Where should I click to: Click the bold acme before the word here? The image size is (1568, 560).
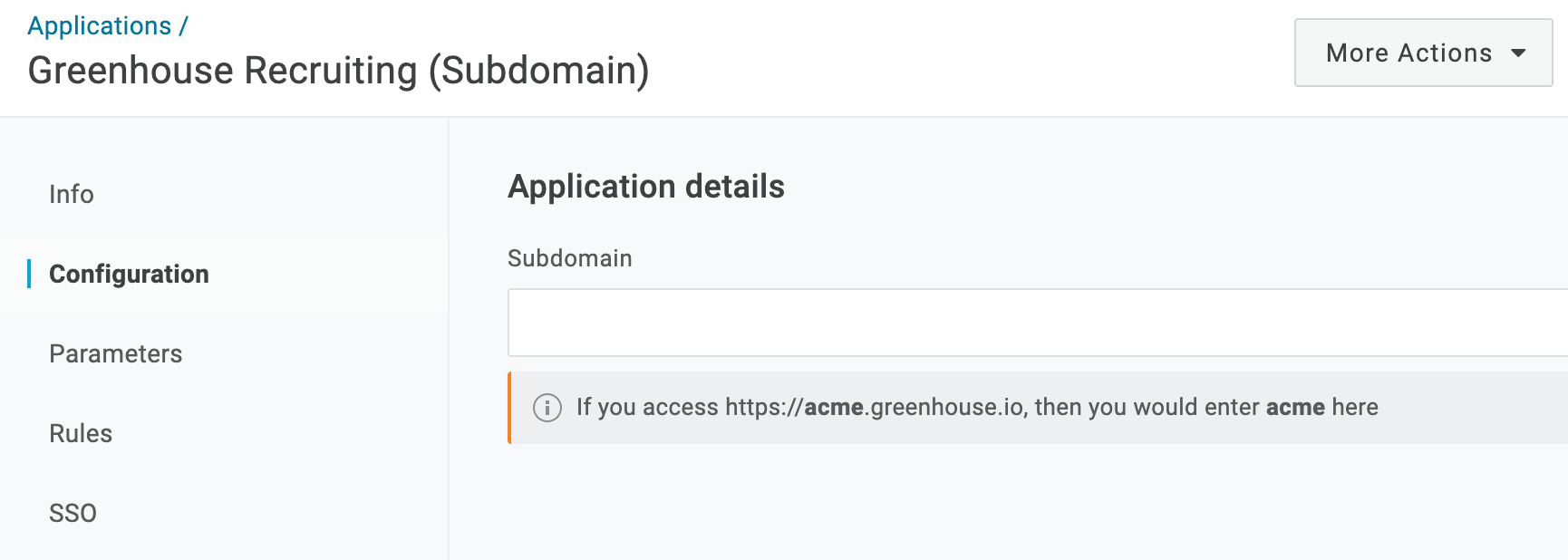pyautogui.click(x=1295, y=408)
